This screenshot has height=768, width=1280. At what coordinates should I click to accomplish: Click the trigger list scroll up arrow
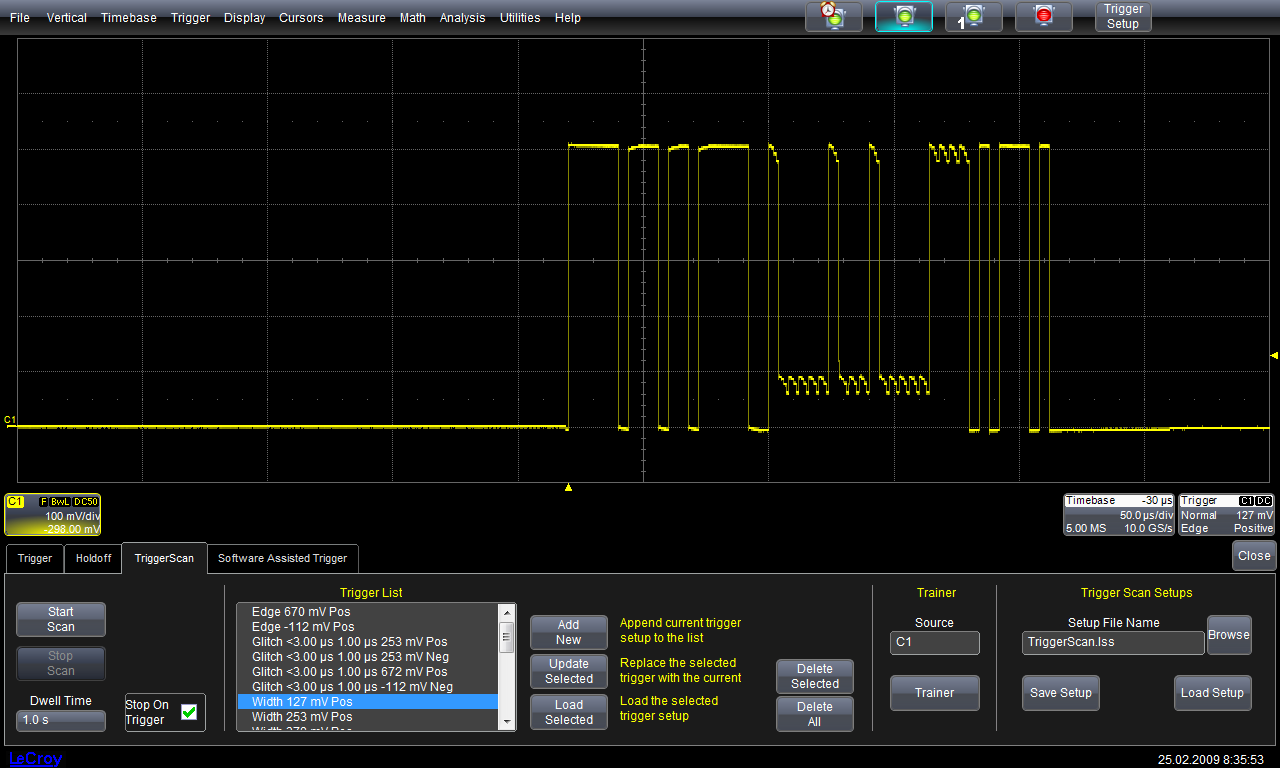tap(506, 612)
